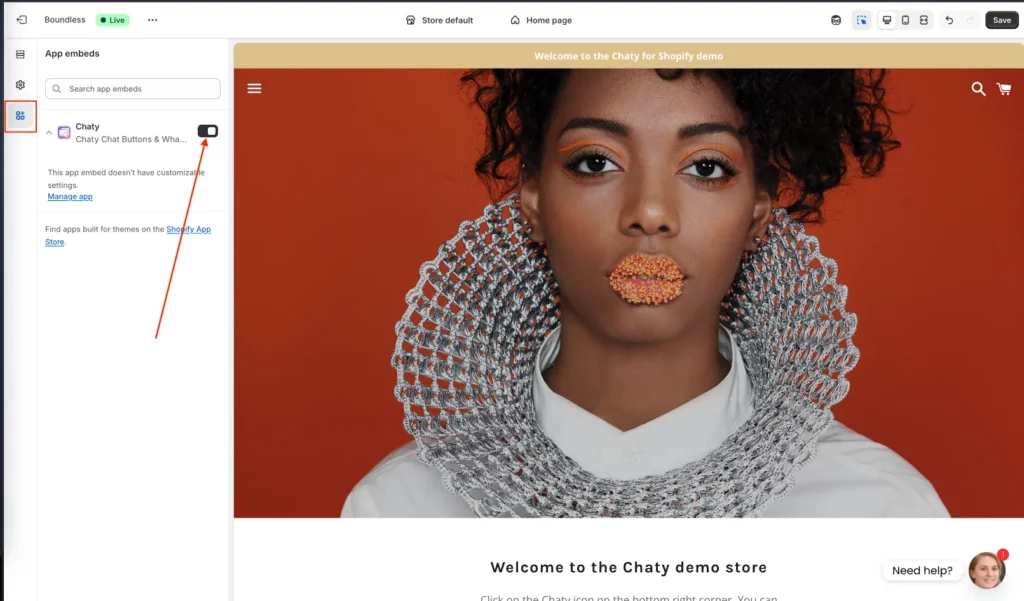Select the App embeds sidebar icon

pyautogui.click(x=20, y=116)
